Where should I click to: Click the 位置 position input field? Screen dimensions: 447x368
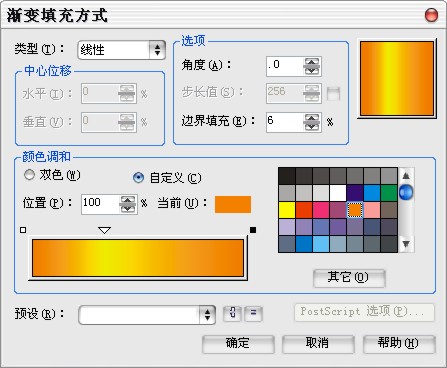click(100, 204)
